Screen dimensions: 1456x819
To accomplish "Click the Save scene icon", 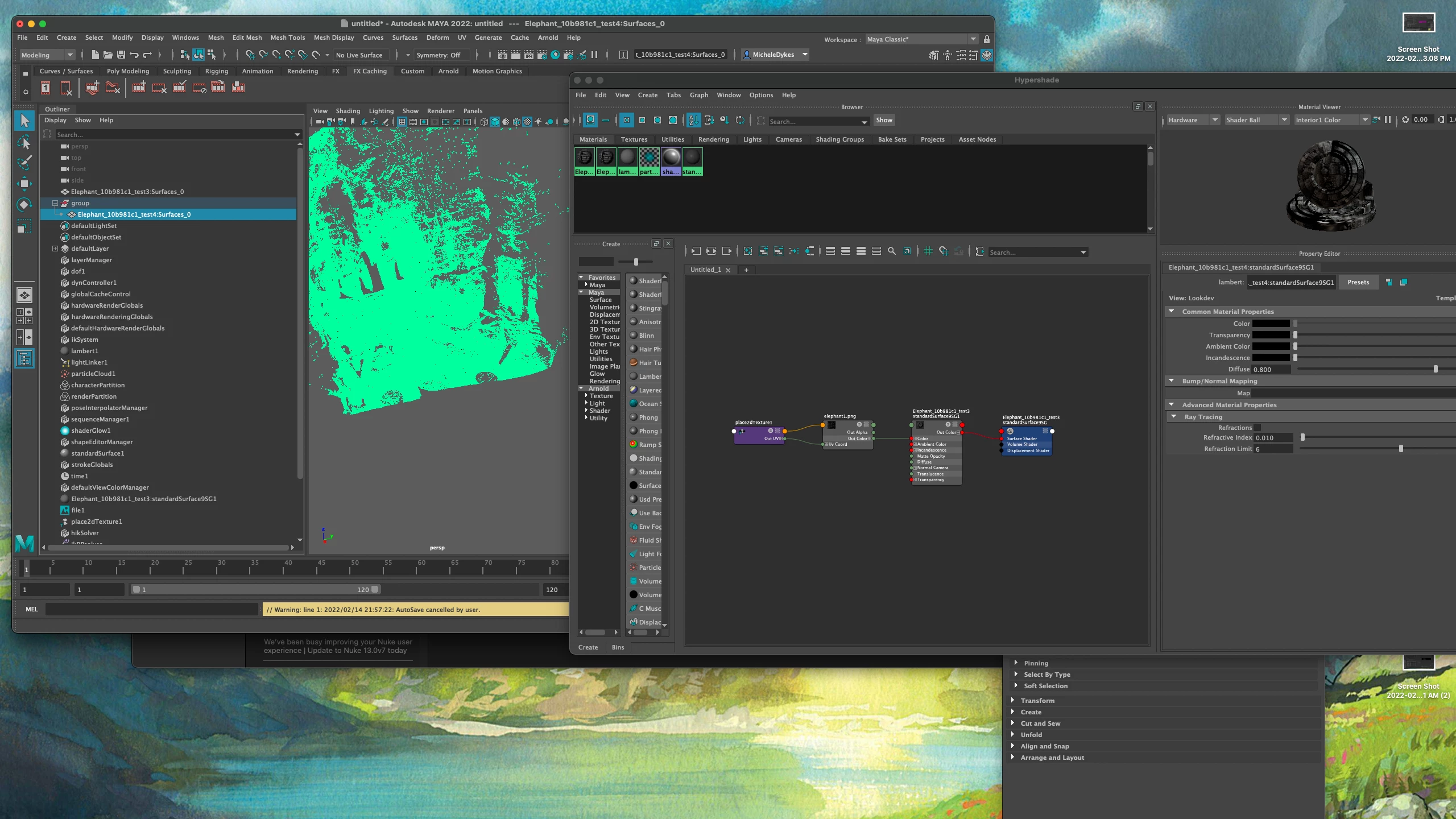I will click(x=121, y=55).
